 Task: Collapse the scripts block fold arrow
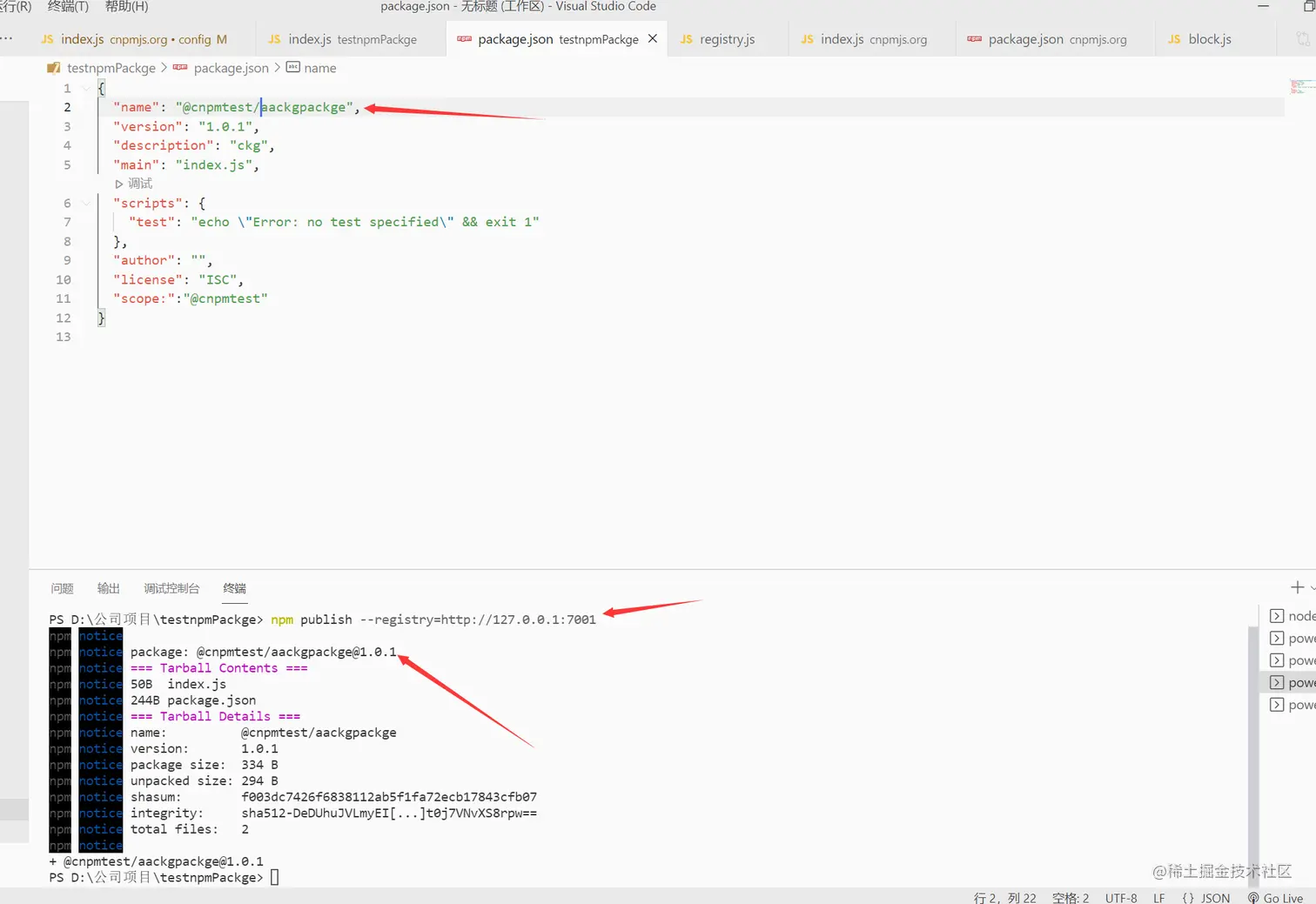(85, 203)
